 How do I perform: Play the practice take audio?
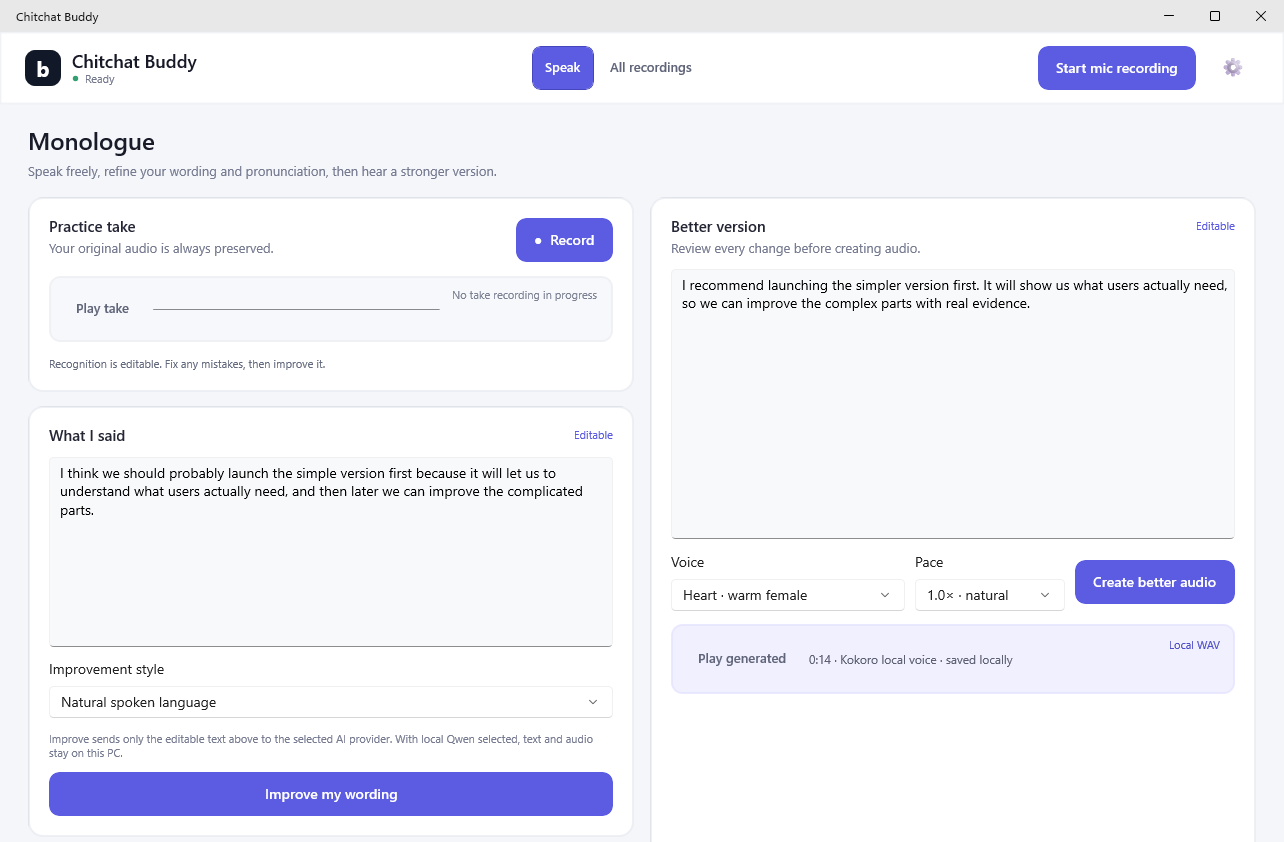point(102,309)
